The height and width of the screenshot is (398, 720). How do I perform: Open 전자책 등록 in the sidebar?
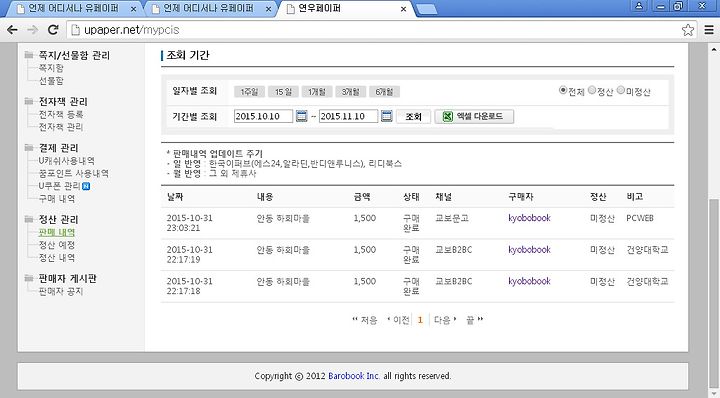(61, 114)
